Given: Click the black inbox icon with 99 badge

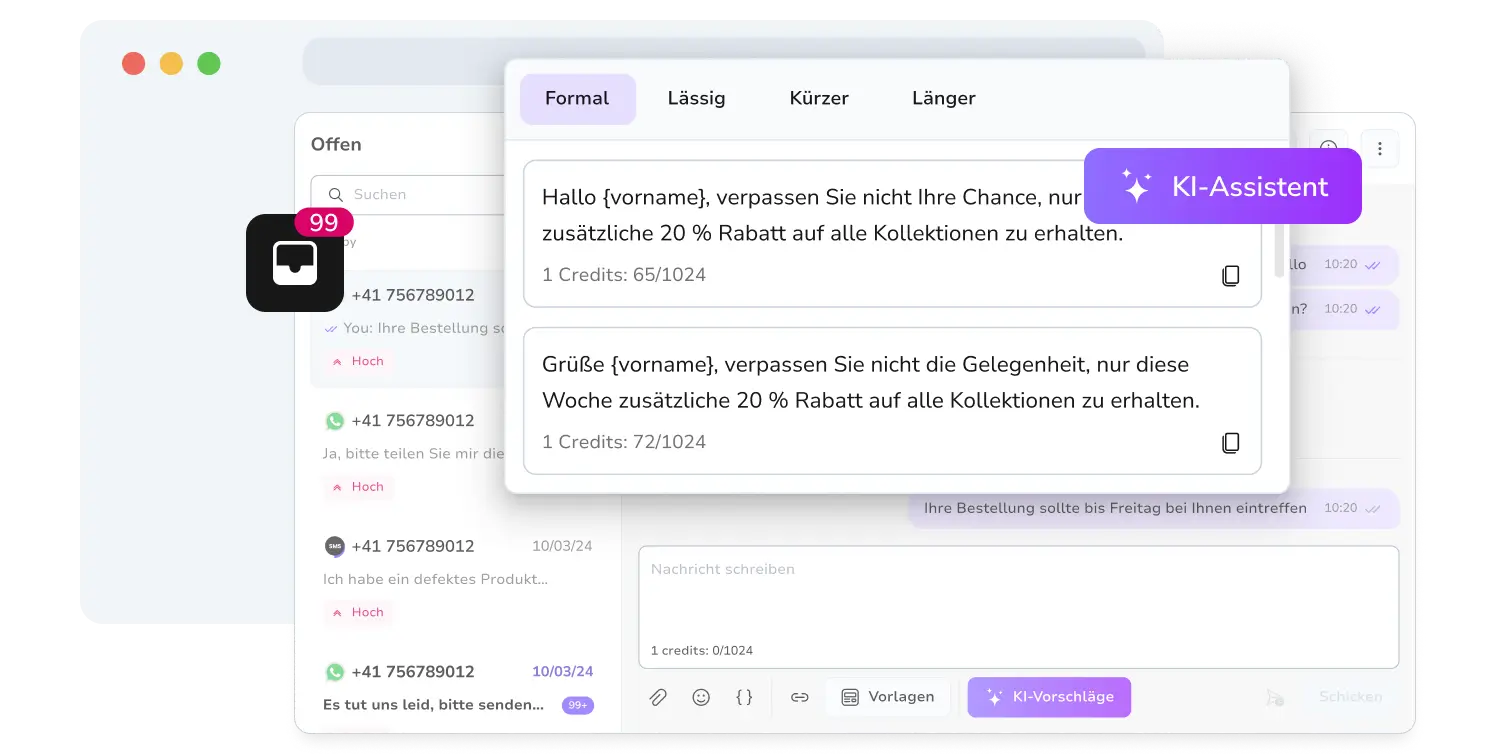Looking at the screenshot, I should [x=295, y=263].
